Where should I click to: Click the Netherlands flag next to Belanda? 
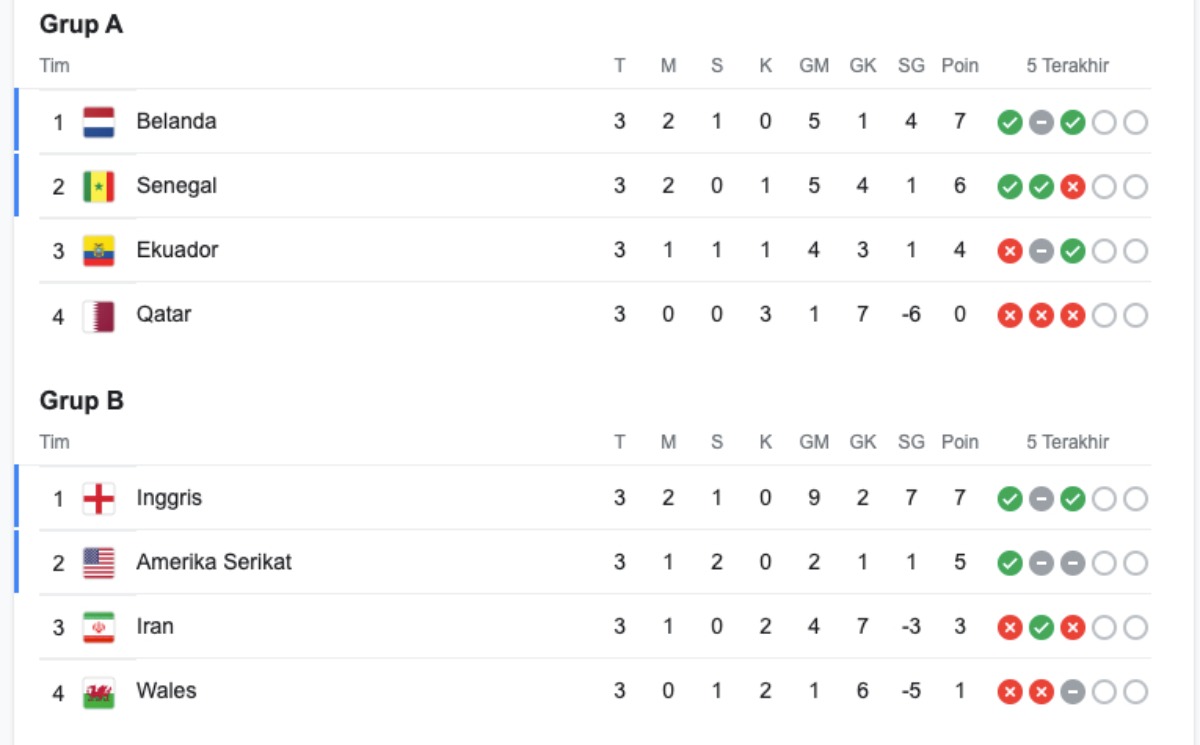tap(99, 122)
